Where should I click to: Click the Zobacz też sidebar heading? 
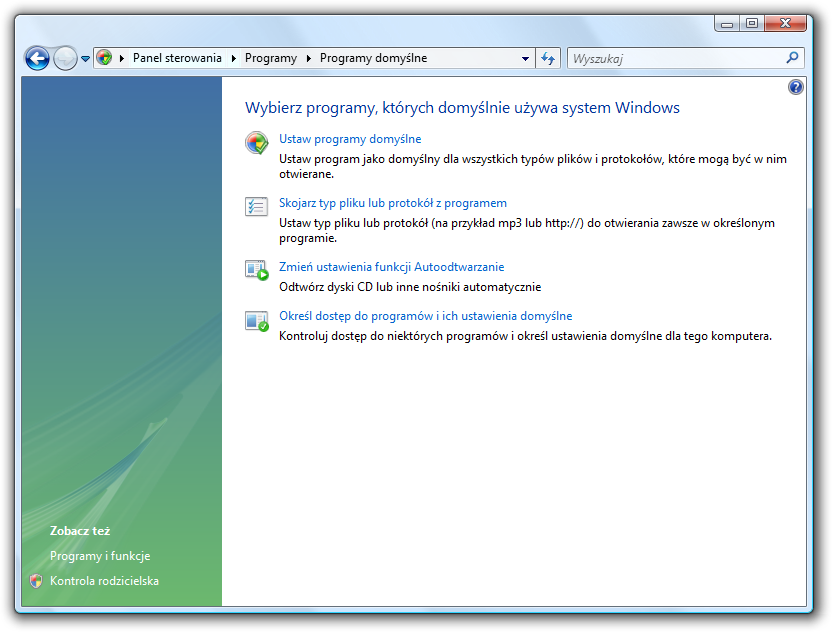[80, 531]
